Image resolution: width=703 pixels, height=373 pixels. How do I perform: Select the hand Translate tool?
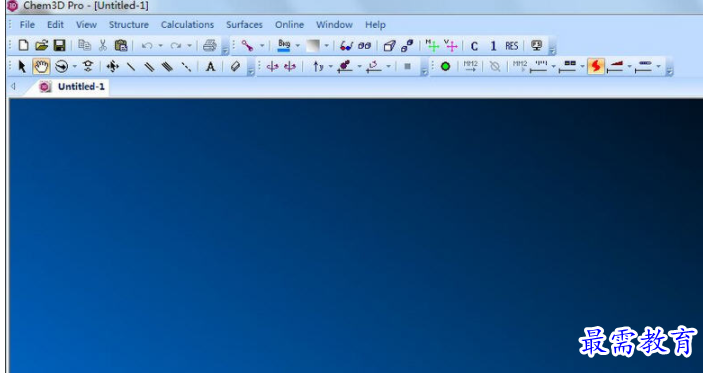(x=41, y=66)
